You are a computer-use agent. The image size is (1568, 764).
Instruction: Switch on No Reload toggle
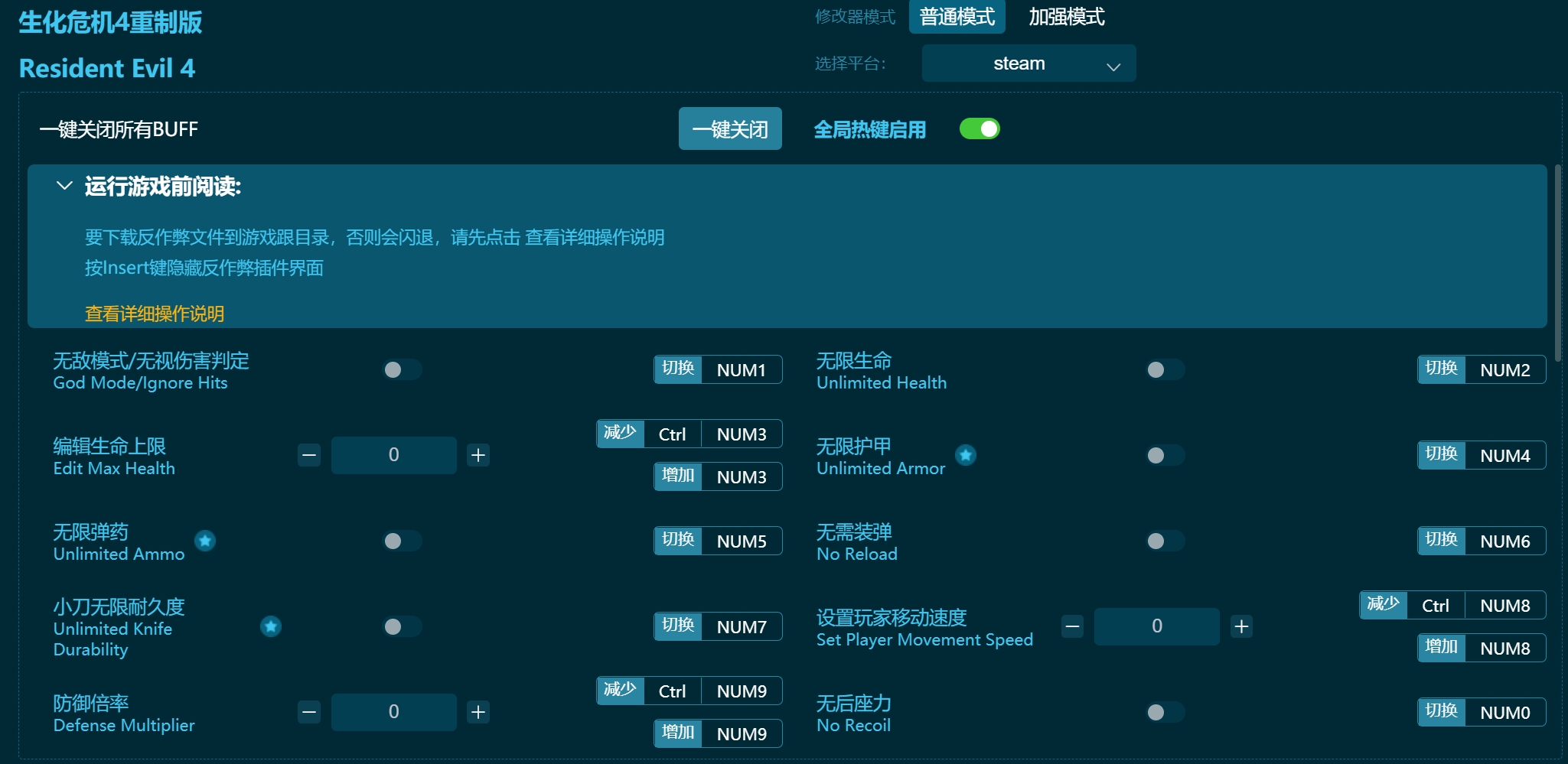tap(1165, 541)
